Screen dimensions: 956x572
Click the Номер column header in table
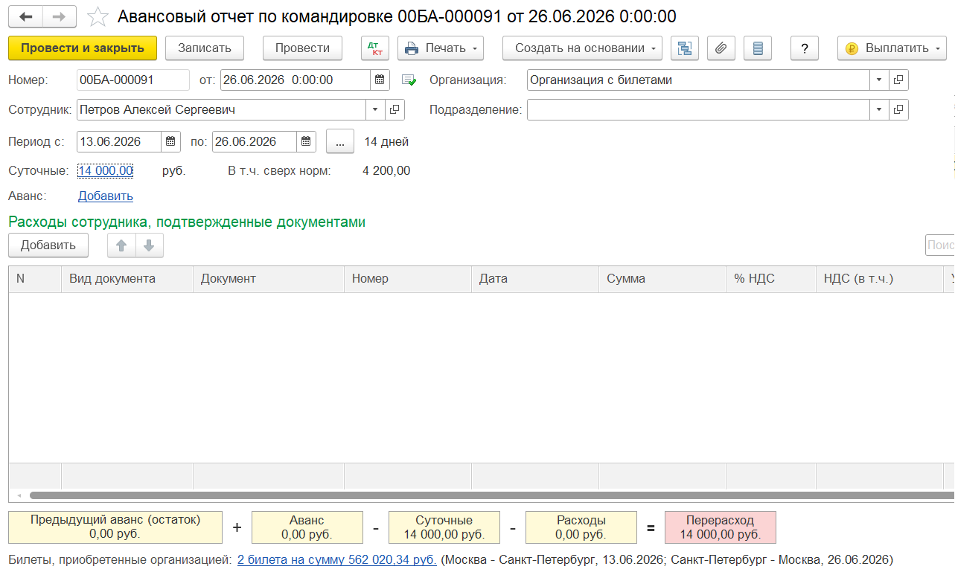408,279
